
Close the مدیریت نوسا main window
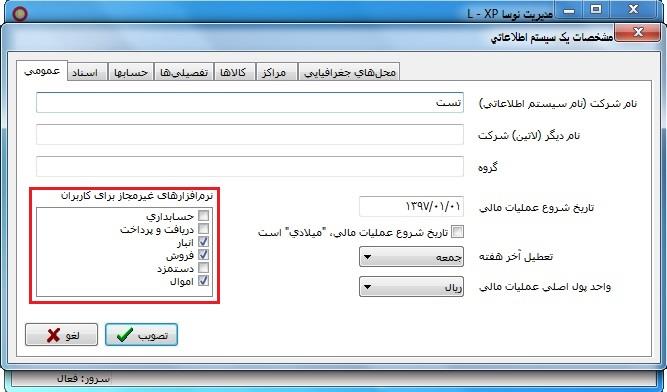633,9
